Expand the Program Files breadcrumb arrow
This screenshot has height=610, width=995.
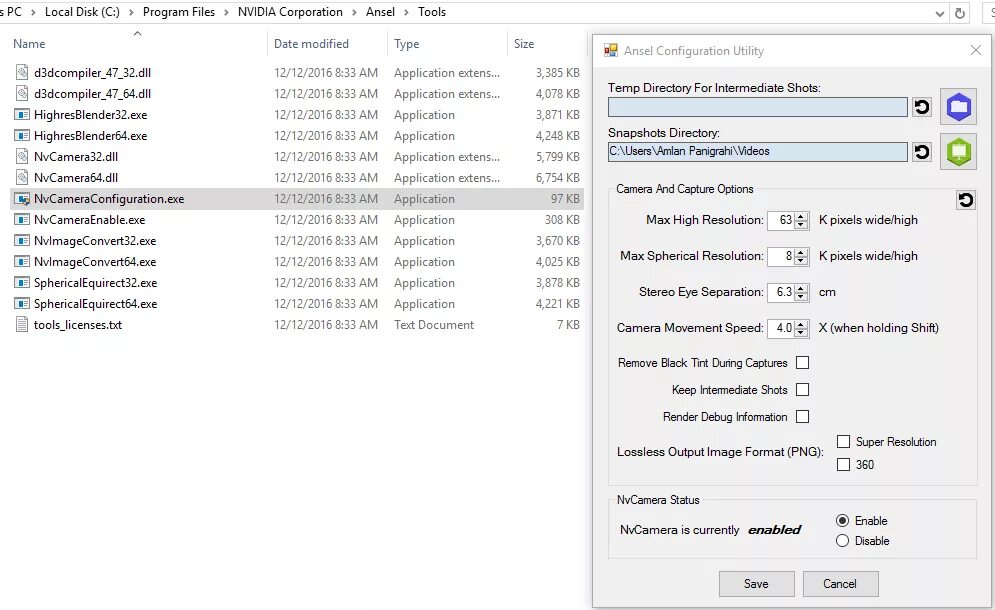(x=227, y=12)
